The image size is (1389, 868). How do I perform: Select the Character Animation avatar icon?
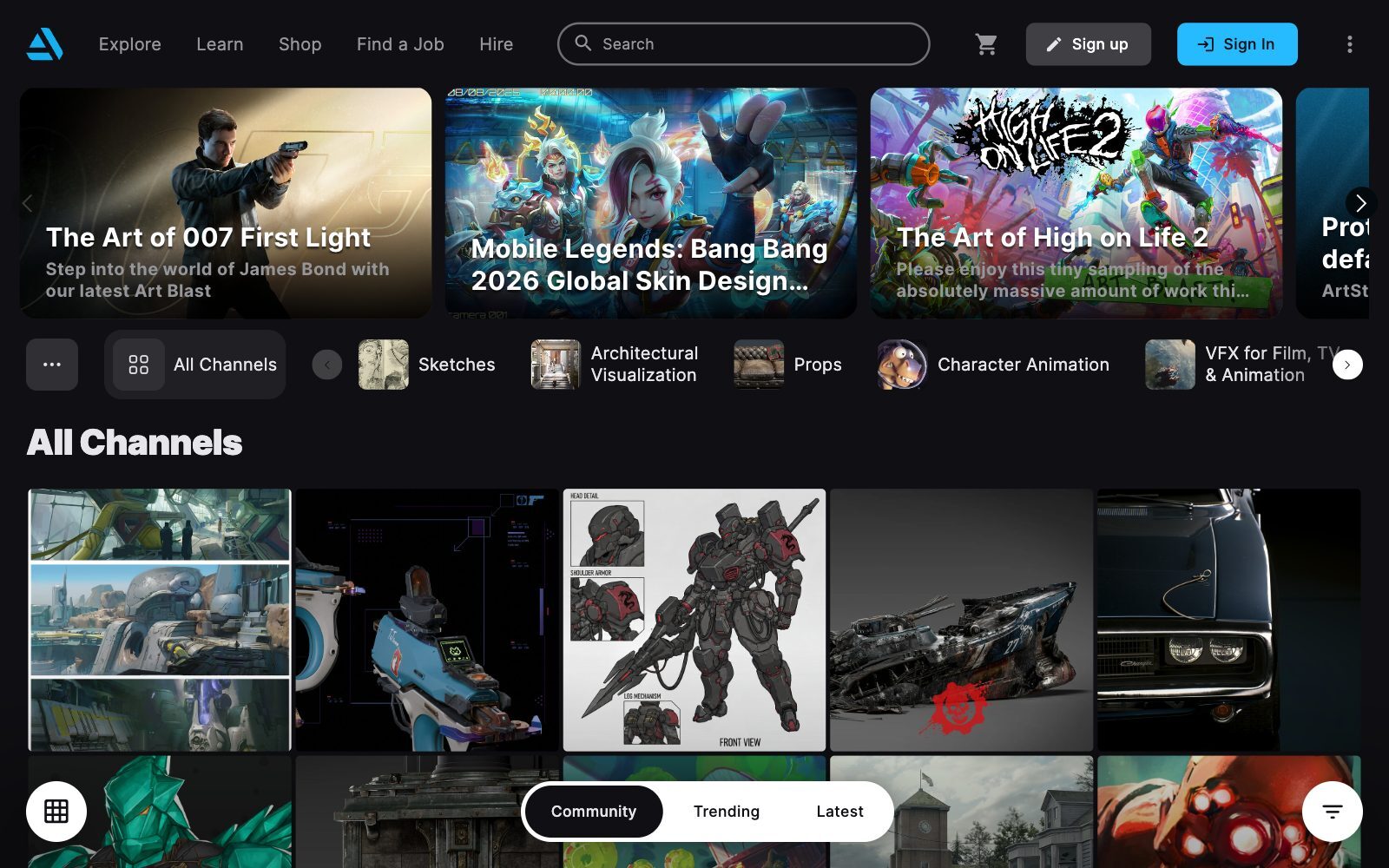[902, 365]
